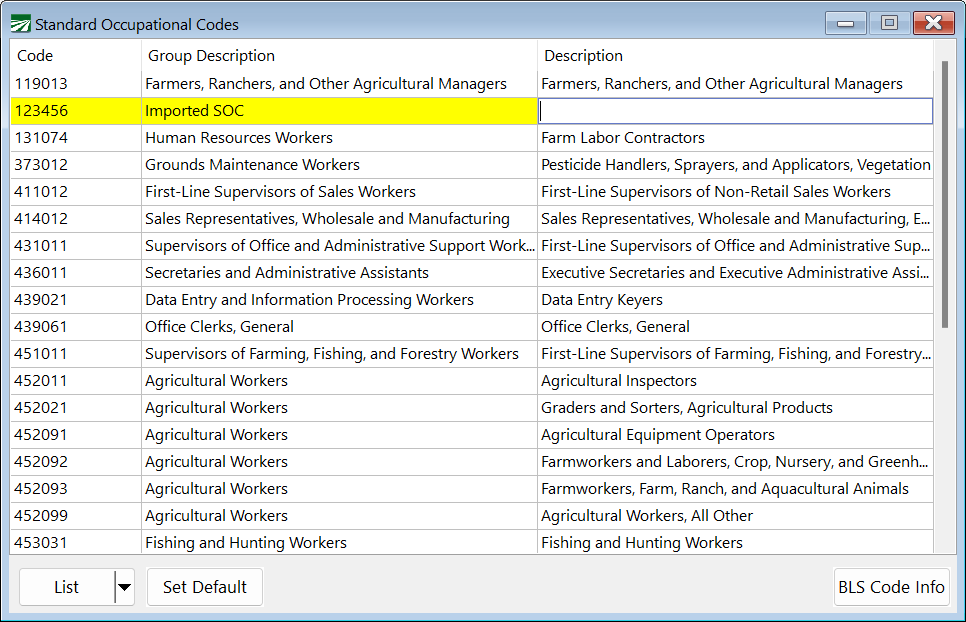
Task: Open the List button dropdown arrow
Action: coord(124,588)
